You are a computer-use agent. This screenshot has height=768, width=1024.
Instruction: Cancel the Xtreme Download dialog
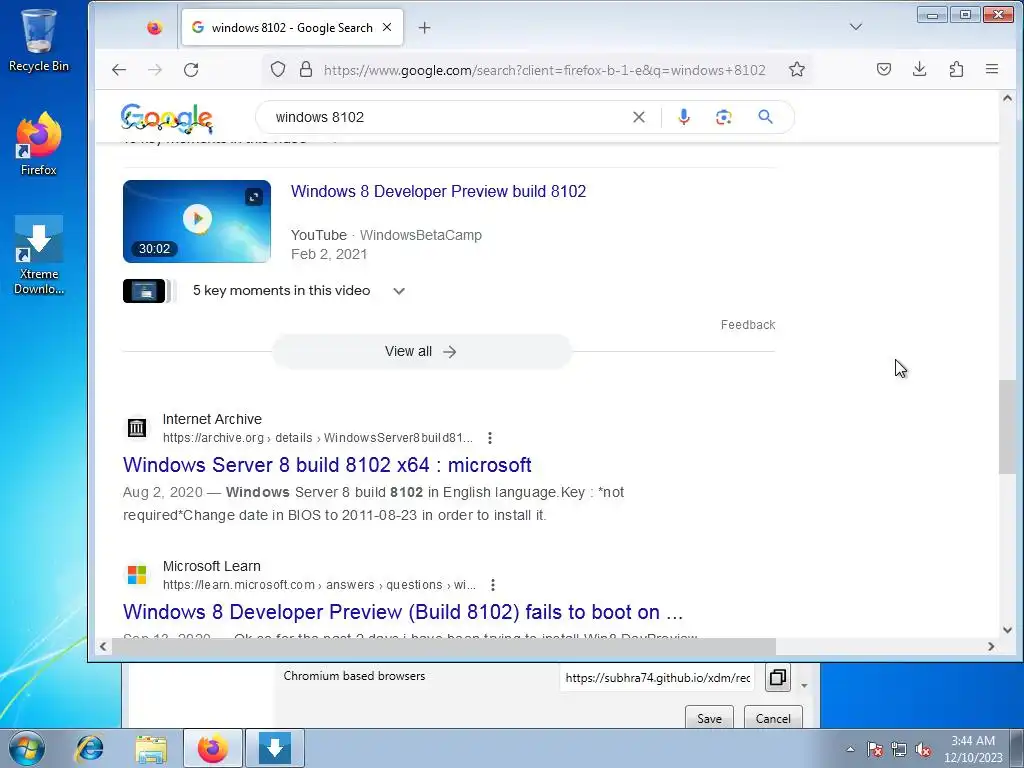point(773,718)
